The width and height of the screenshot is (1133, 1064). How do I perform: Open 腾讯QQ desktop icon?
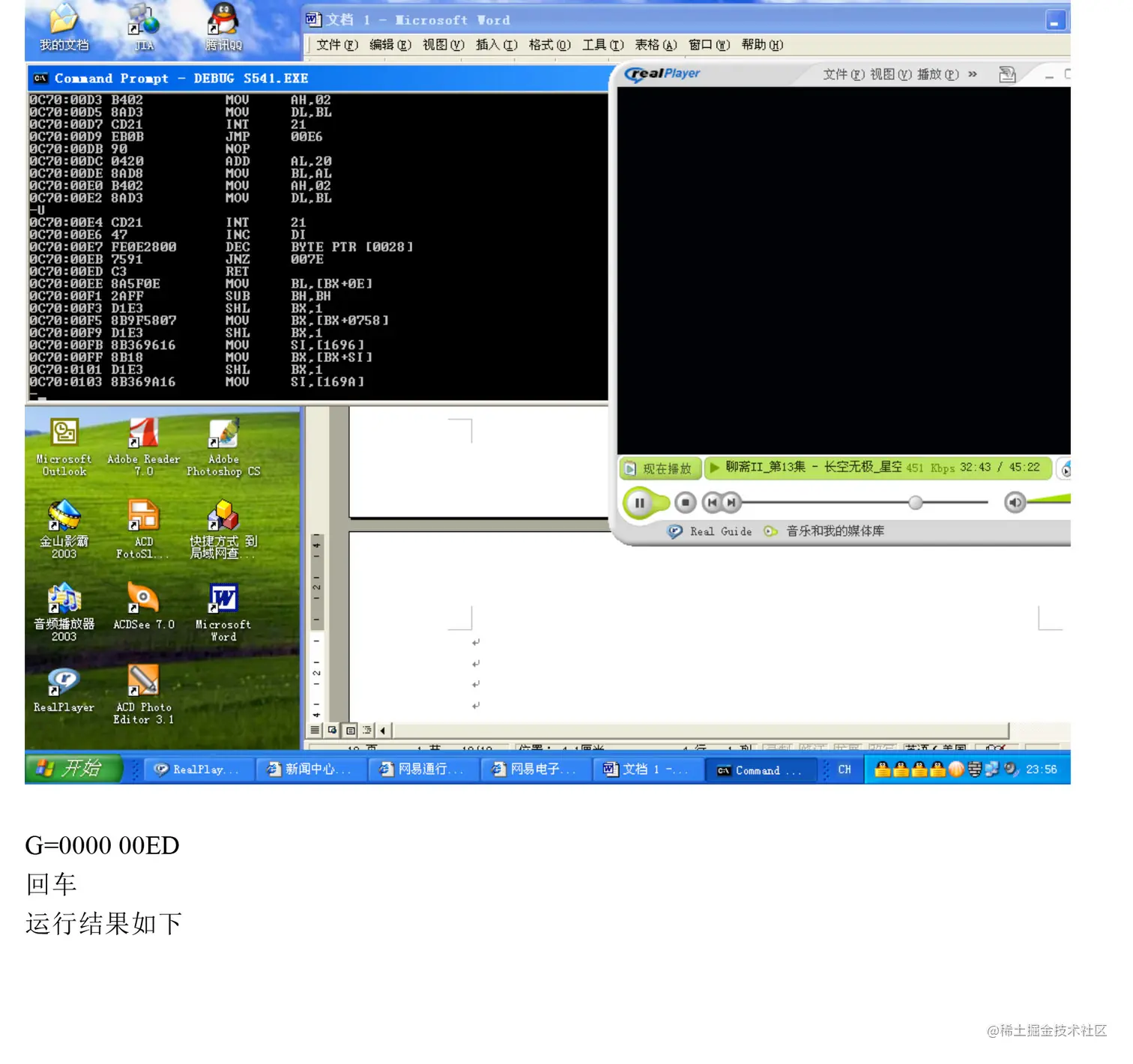(x=223, y=28)
